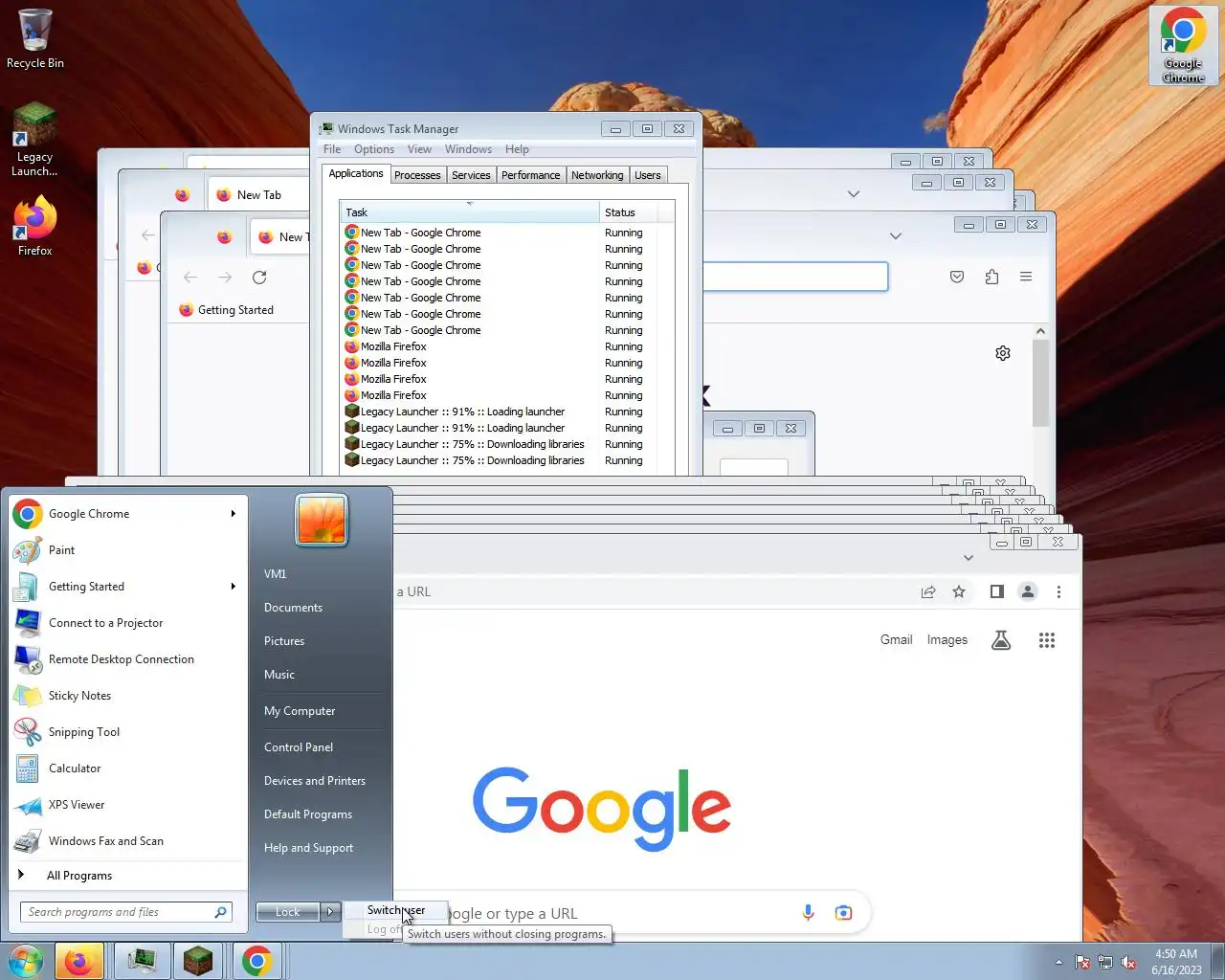Open Sticky Notes from Start menu
Screen dimensions: 1225x980
coord(128,696)
